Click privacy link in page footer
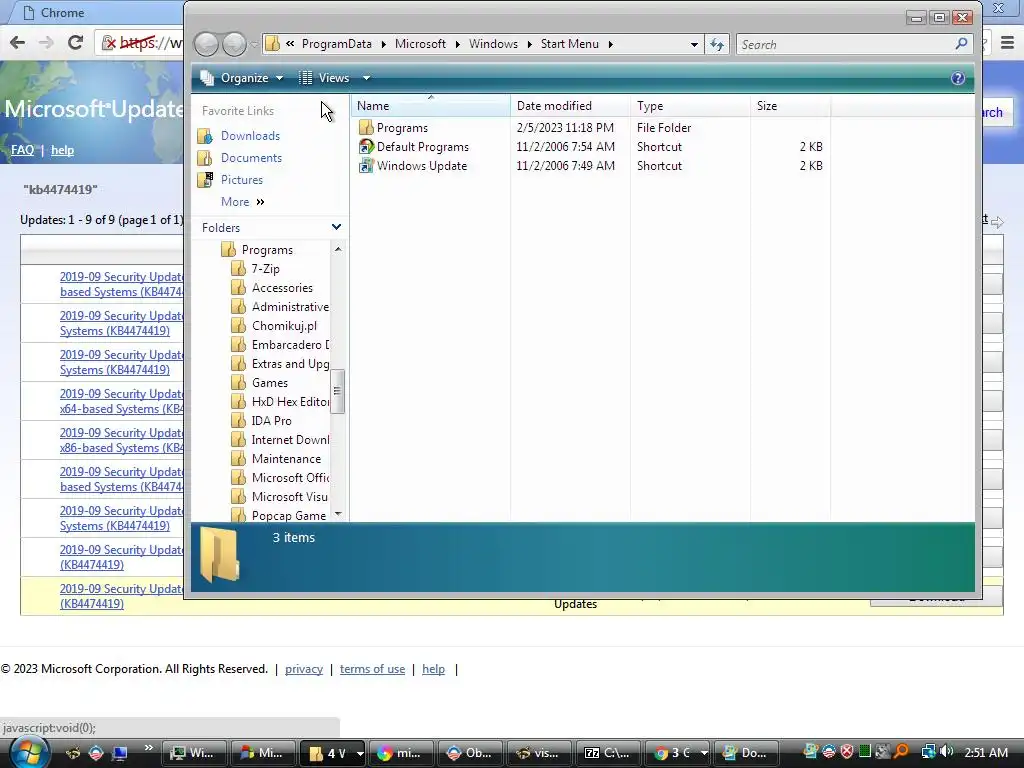Screen dimensions: 1024x768 pos(304,669)
